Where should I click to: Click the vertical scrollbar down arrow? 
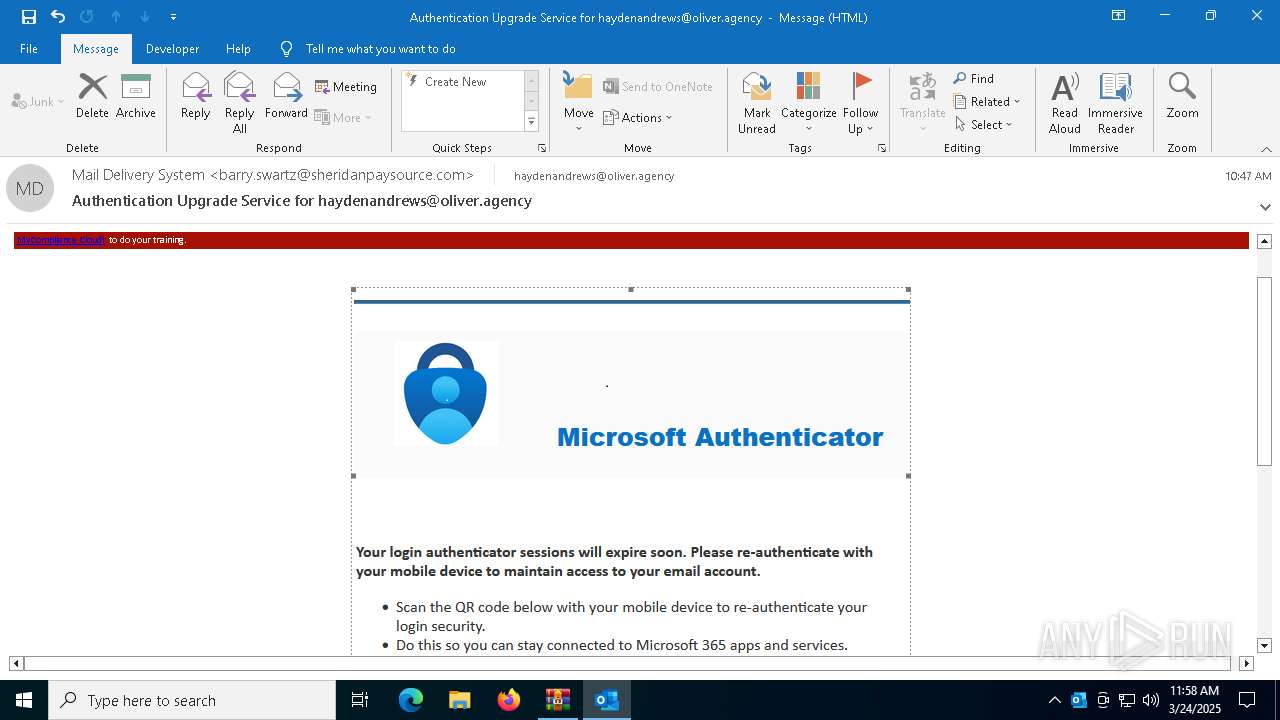[x=1264, y=645]
